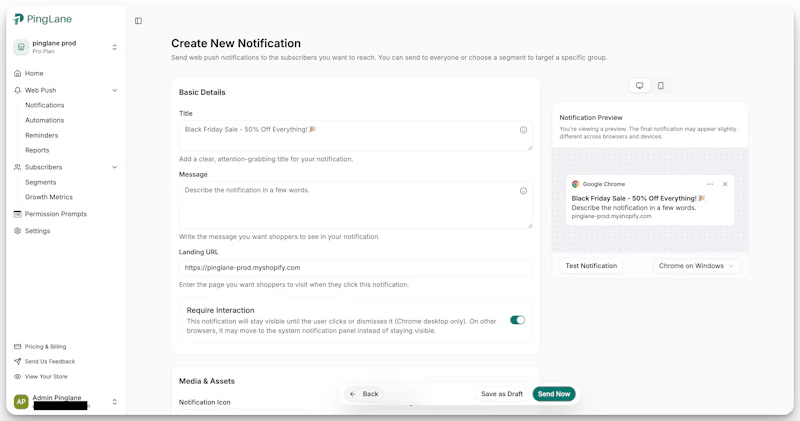Click into the Message text area
Viewport: 800px width, 421px height.
click(x=356, y=205)
